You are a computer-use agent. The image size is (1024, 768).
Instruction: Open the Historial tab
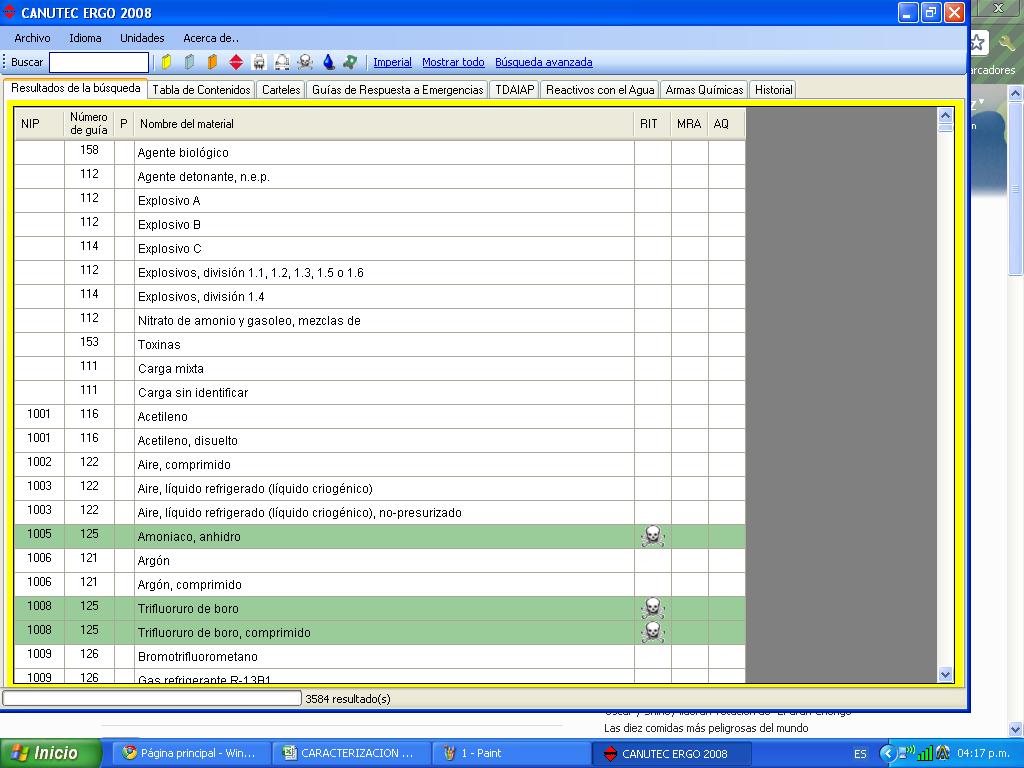tap(773, 89)
